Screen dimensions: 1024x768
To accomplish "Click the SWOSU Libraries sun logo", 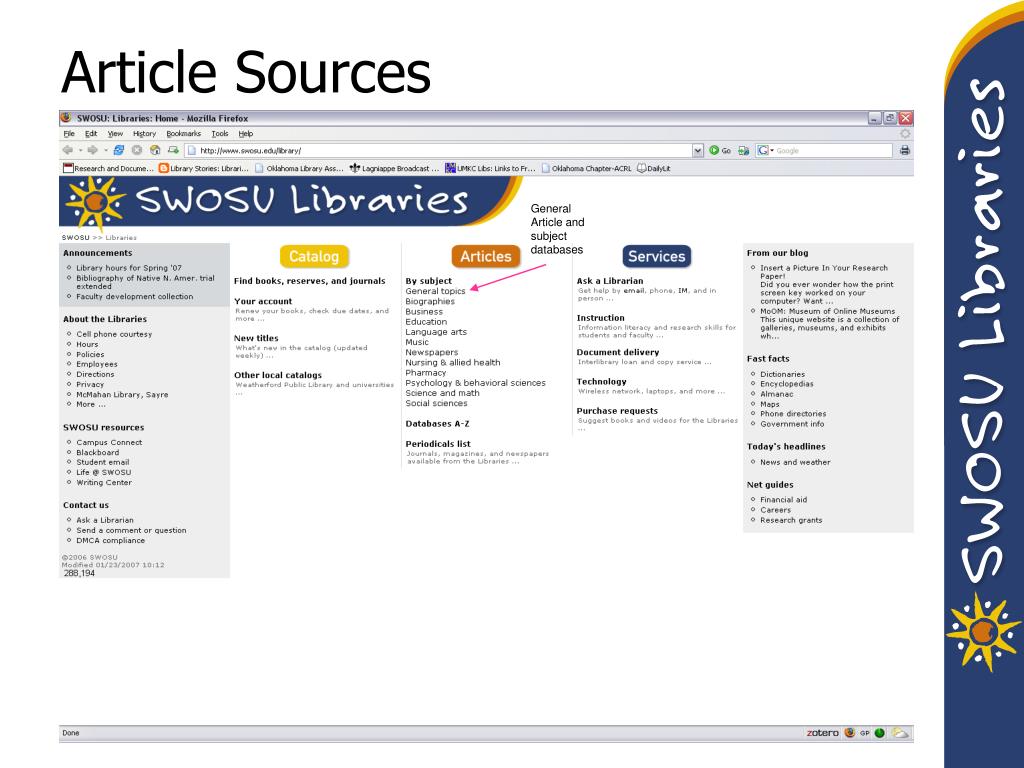I will (x=95, y=202).
